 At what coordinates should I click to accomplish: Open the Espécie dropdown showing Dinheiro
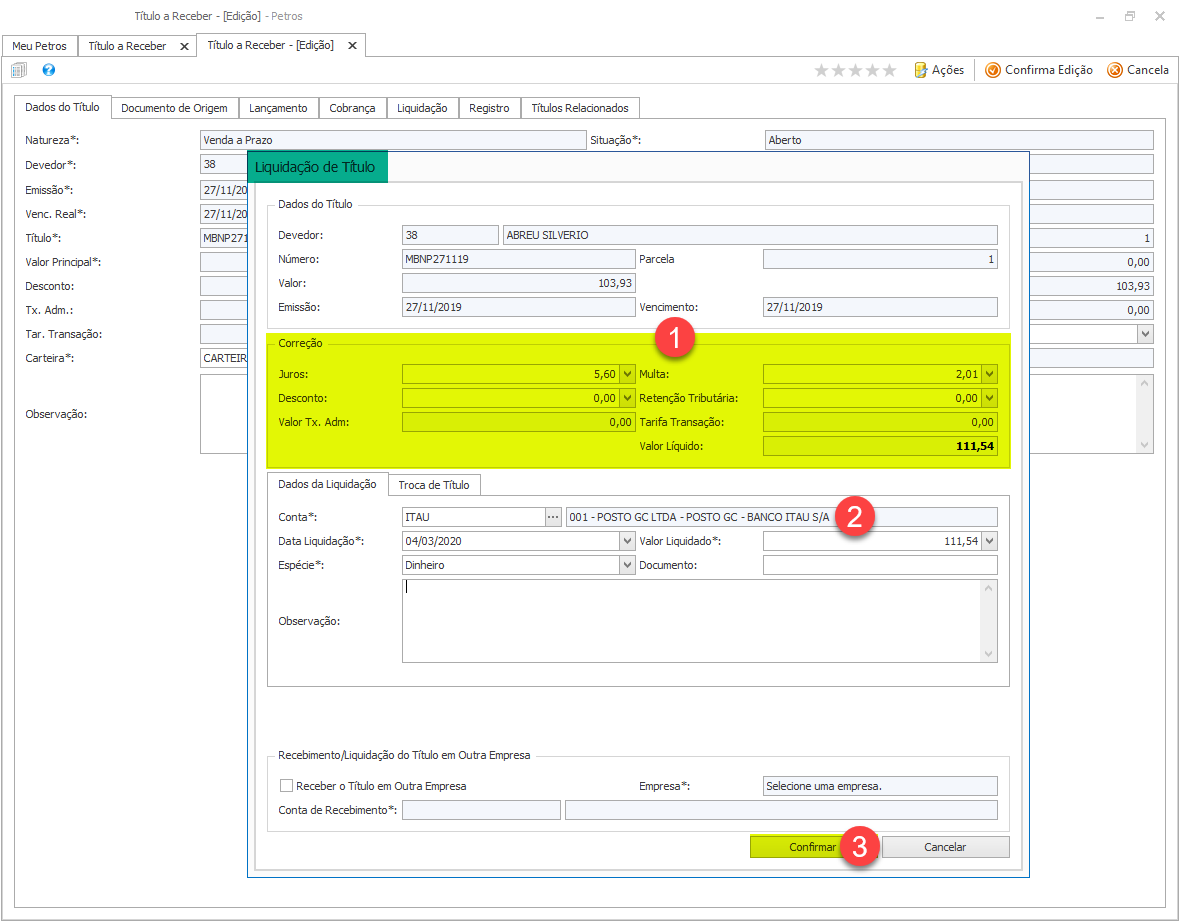(x=627, y=565)
